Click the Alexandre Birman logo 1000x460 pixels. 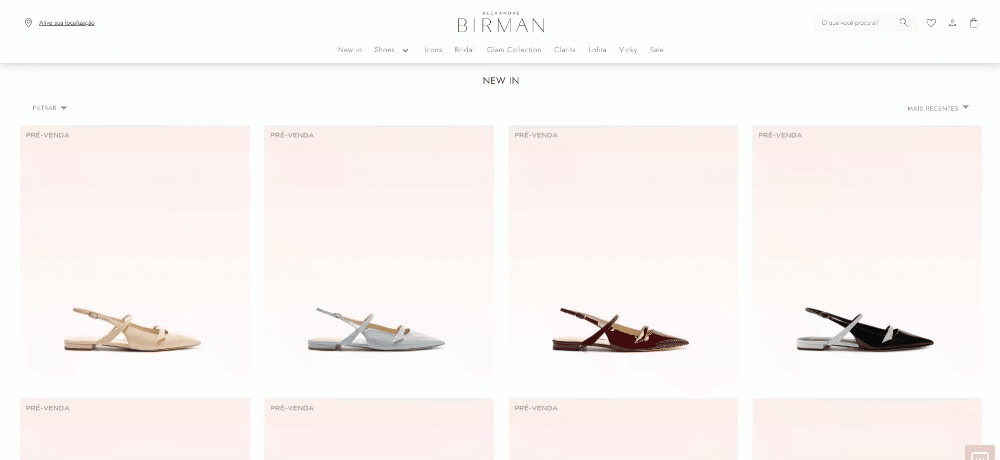[501, 22]
